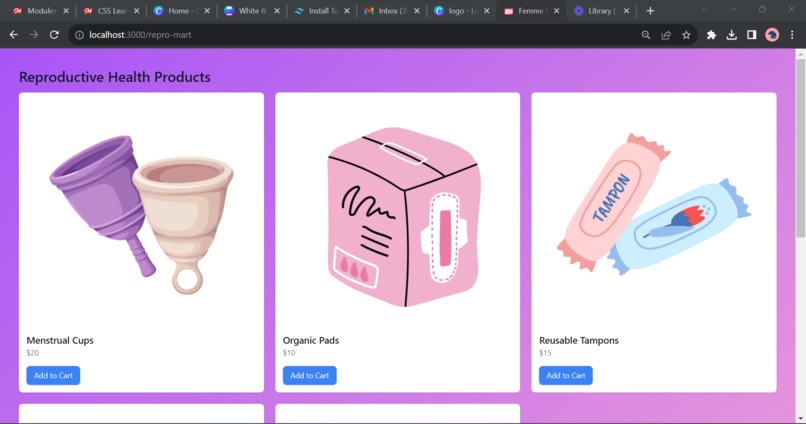806x424 pixels.
Task: Close the White & tab
Action: coord(277,11)
